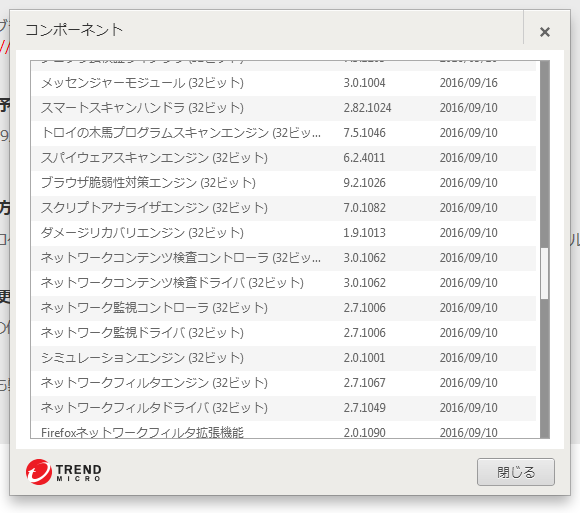Select the トロイの木馬プログラムスキャンエンジン row

coord(284,133)
